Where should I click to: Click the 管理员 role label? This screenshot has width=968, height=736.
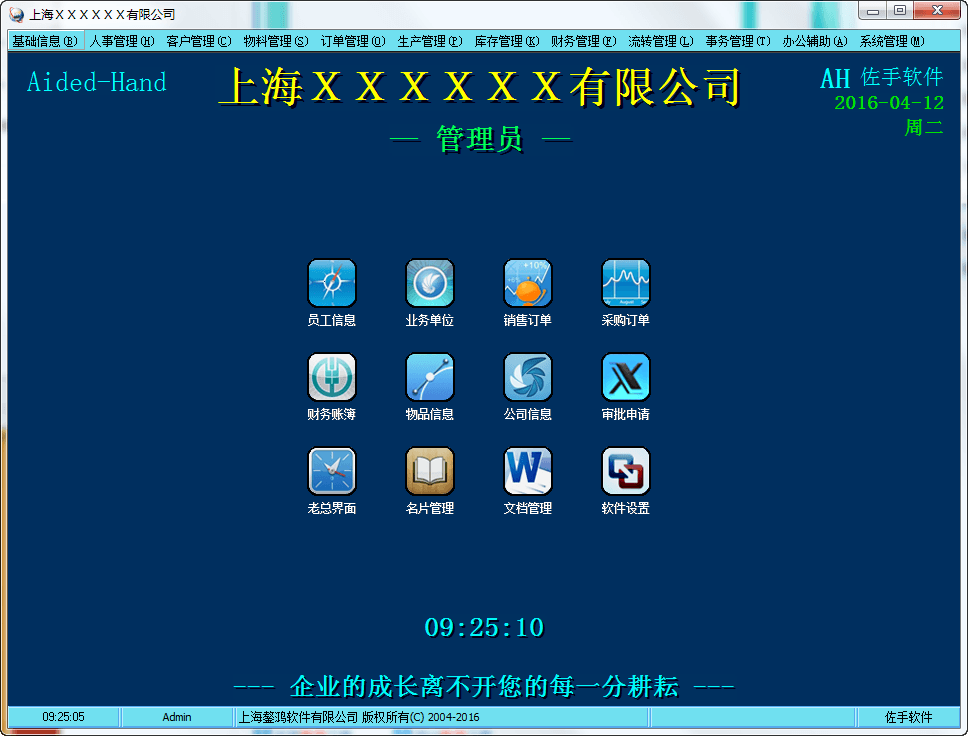(x=480, y=138)
